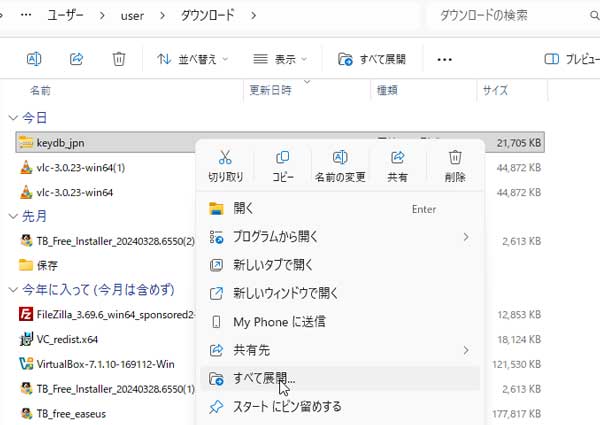Viewport: 600px width, 425px height.
Task: Expand breadcrumb chevron after user
Action: pyautogui.click(x=162, y=16)
